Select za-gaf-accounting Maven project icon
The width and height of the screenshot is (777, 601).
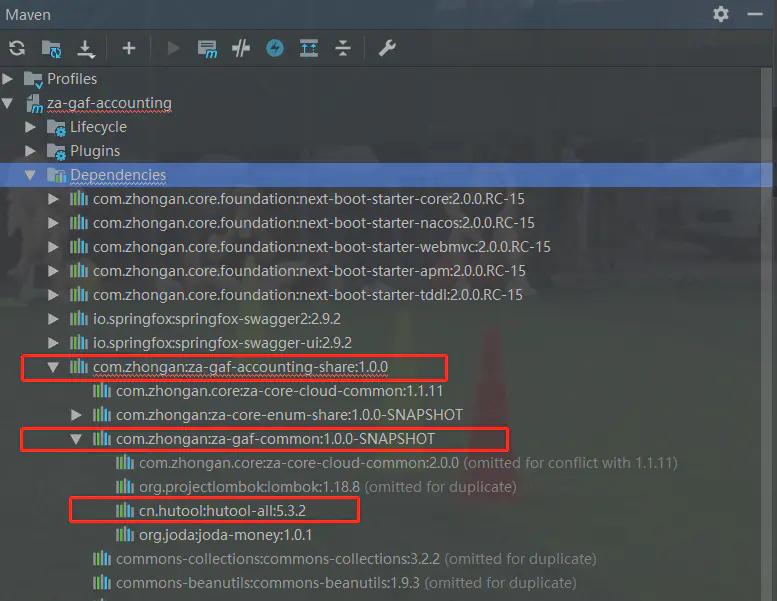coord(34,104)
